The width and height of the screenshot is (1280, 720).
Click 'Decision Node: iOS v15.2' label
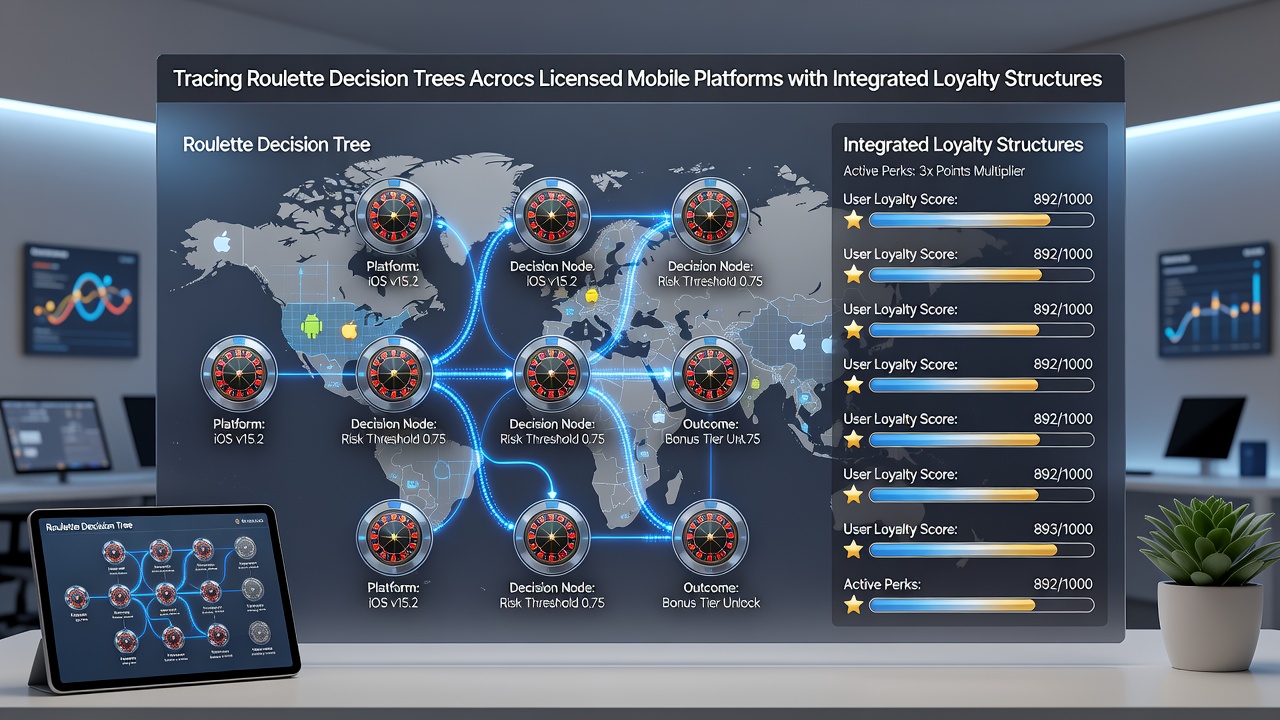(x=552, y=275)
